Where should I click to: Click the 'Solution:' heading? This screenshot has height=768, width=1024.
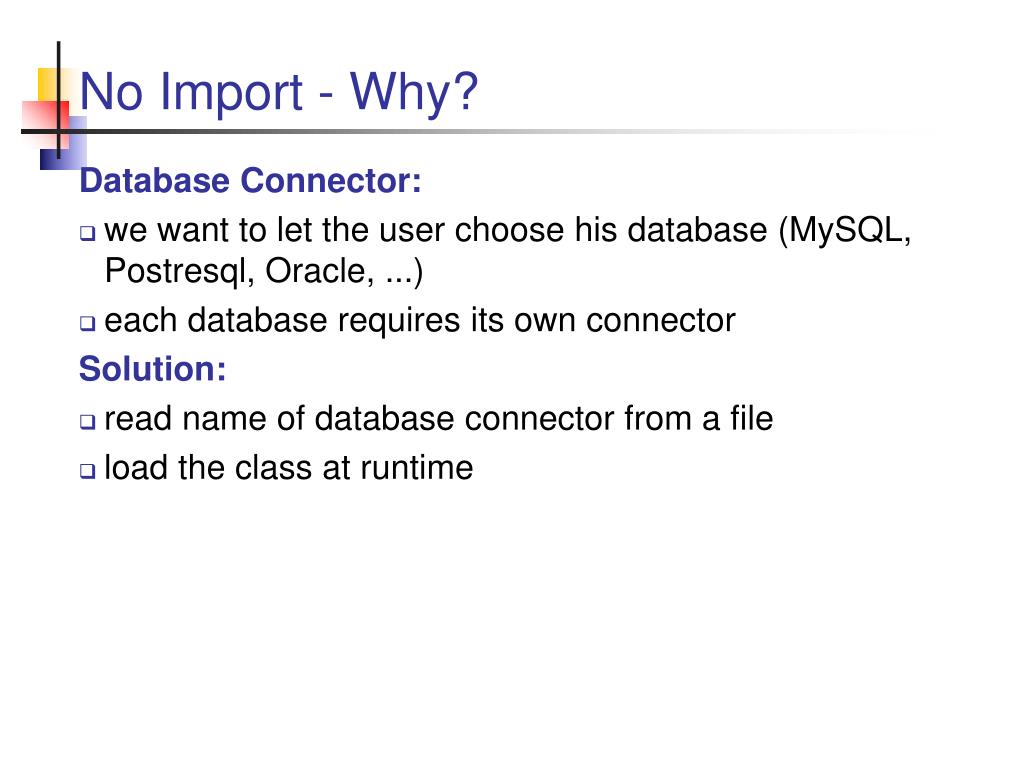click(x=153, y=368)
